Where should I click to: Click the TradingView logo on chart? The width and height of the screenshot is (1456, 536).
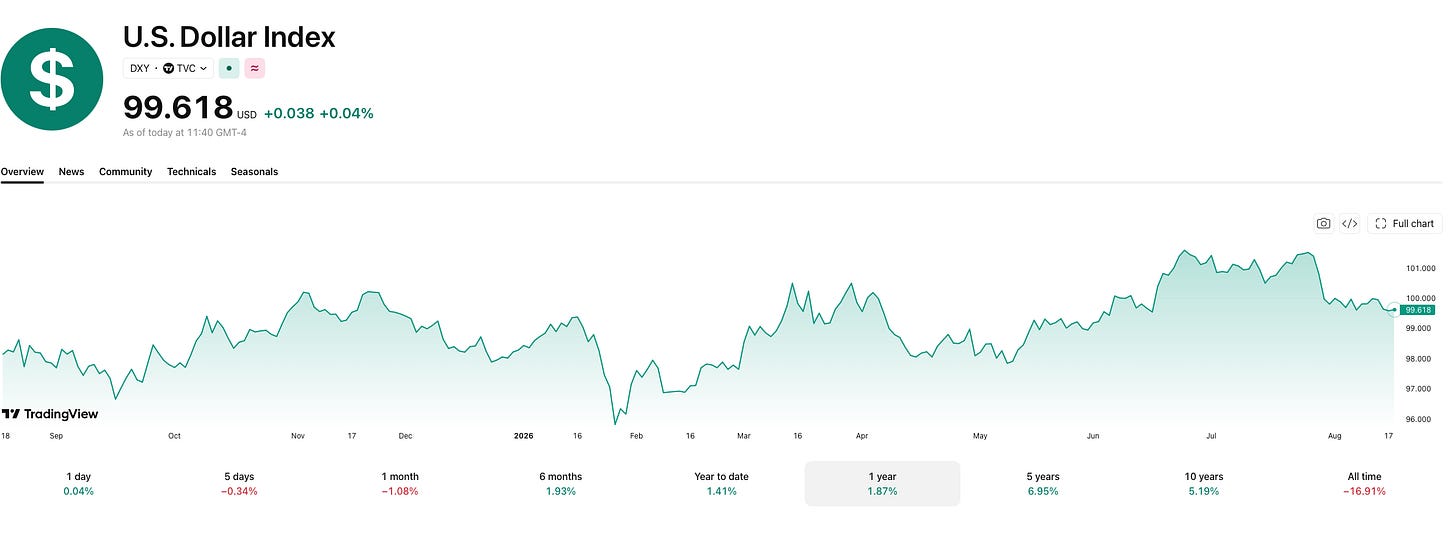[x=50, y=414]
